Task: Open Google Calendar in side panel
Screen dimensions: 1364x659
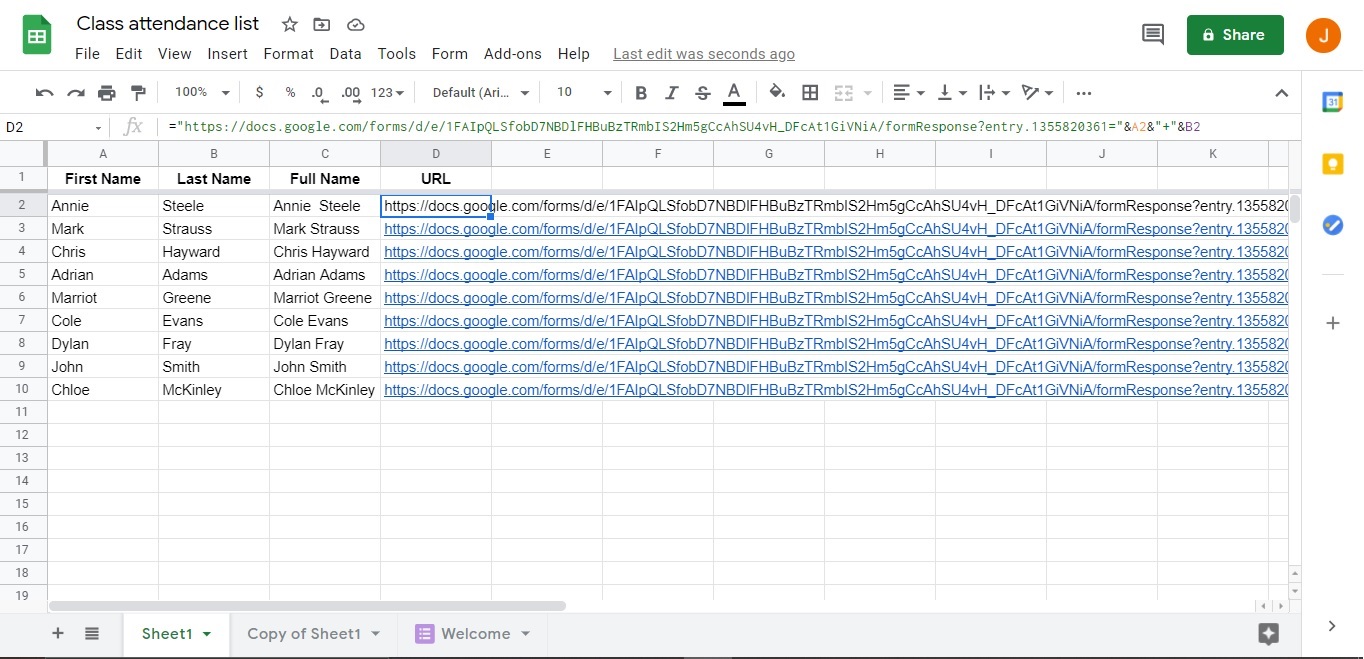Action: [1332, 103]
